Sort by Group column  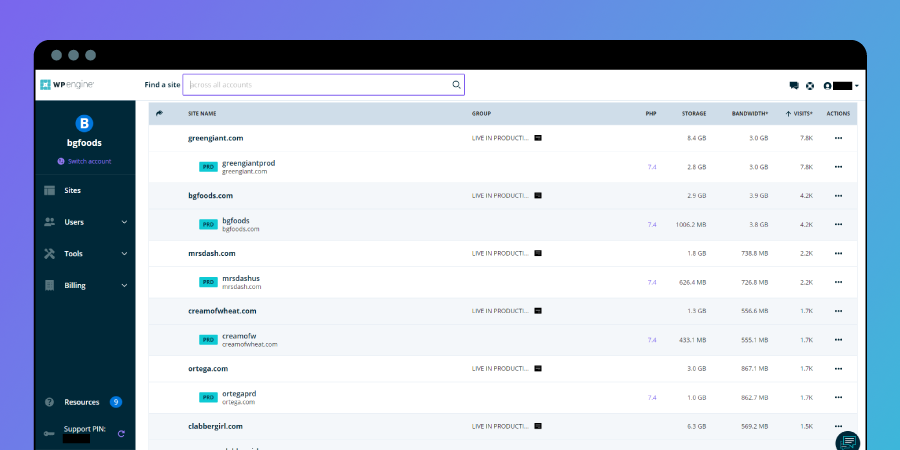[x=482, y=114]
